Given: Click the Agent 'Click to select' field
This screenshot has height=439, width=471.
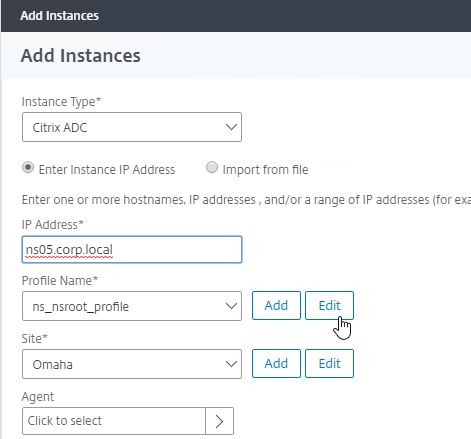Looking at the screenshot, I should [114, 421].
